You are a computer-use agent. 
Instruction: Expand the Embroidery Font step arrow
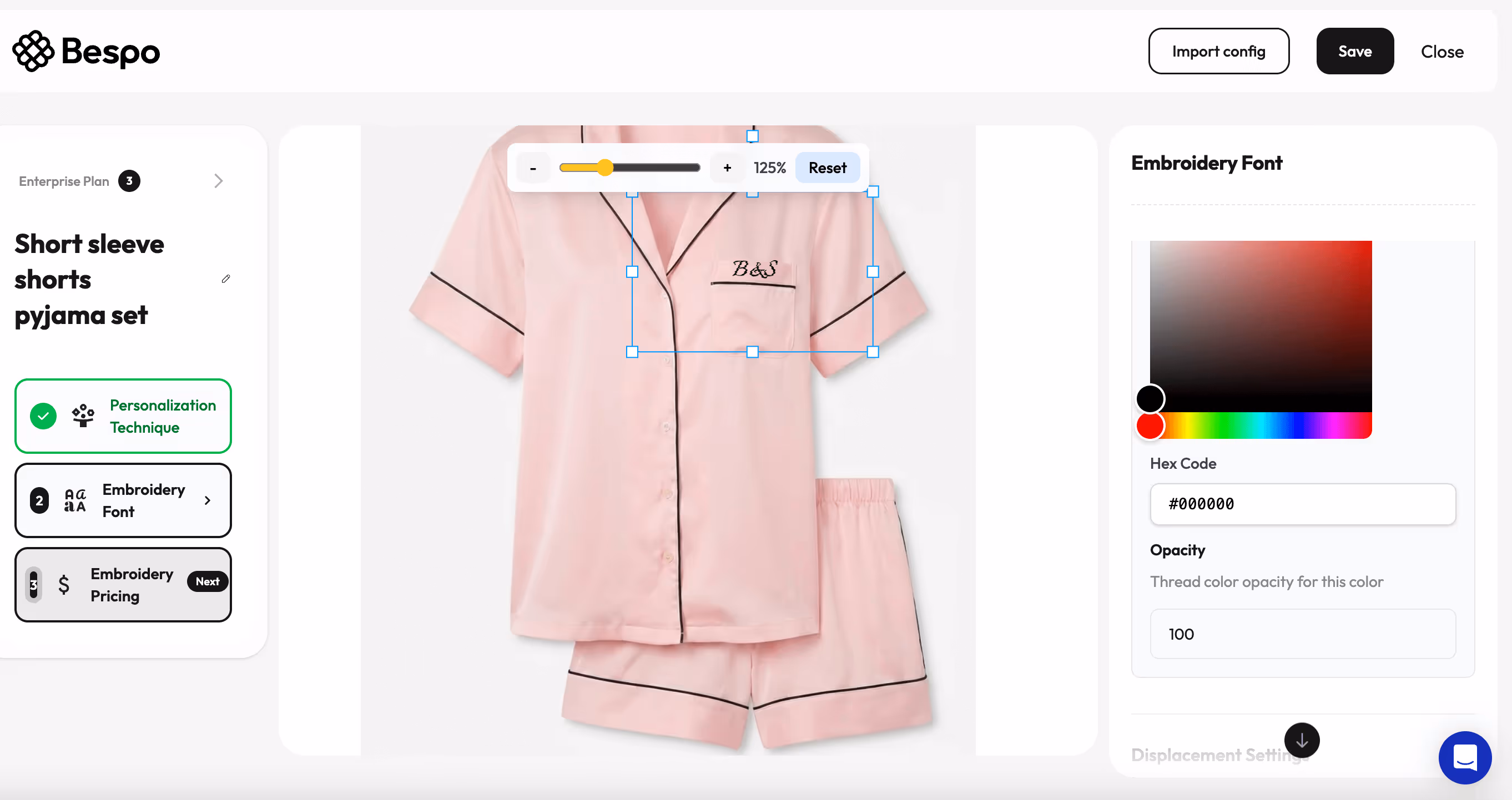point(207,500)
